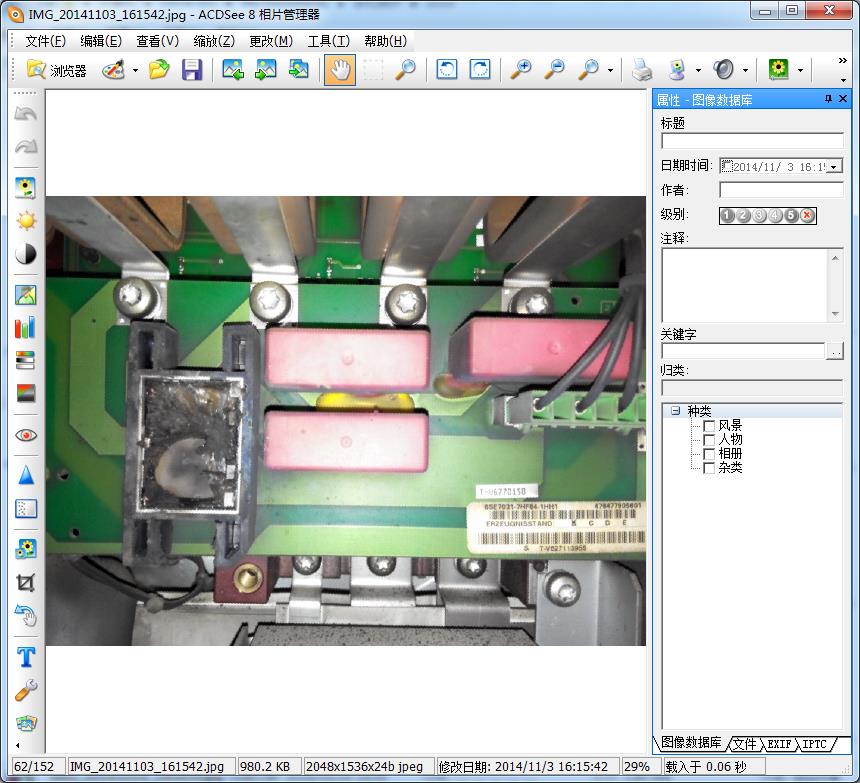Screen dimensions: 860x783
Task: Click the 关键字 input field
Action: [x=743, y=351]
